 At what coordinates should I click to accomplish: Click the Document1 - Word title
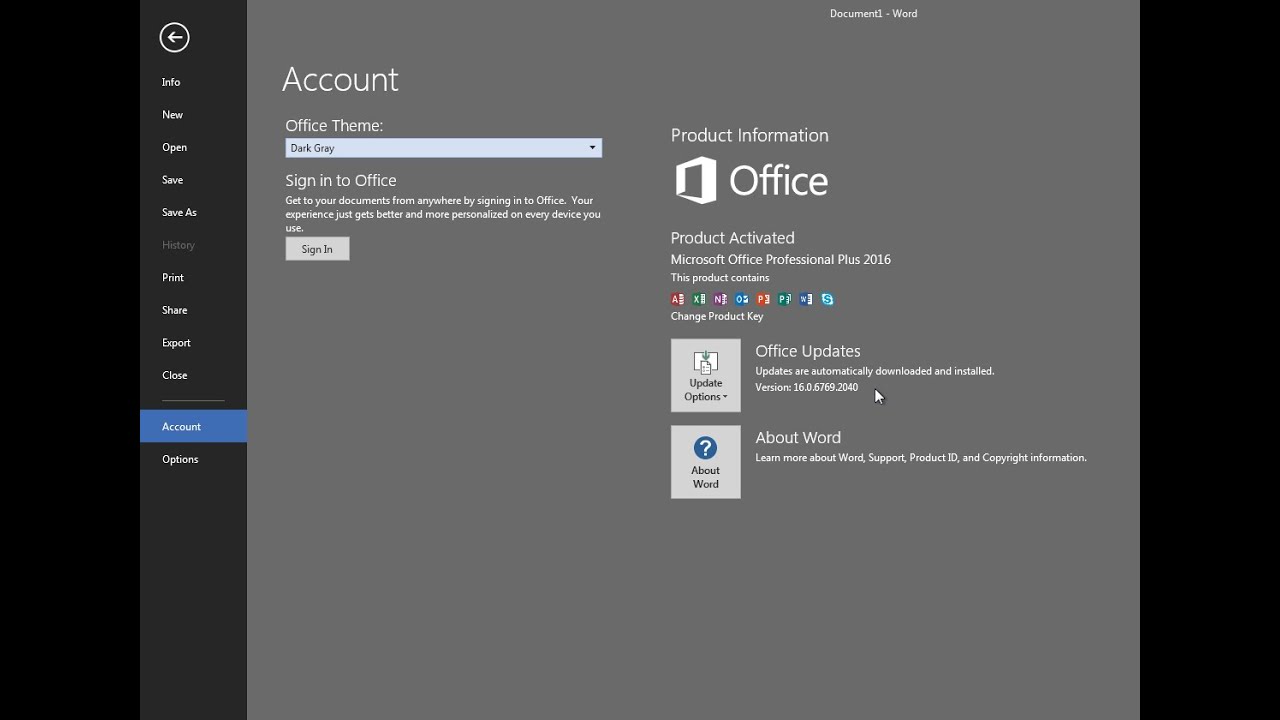click(873, 13)
